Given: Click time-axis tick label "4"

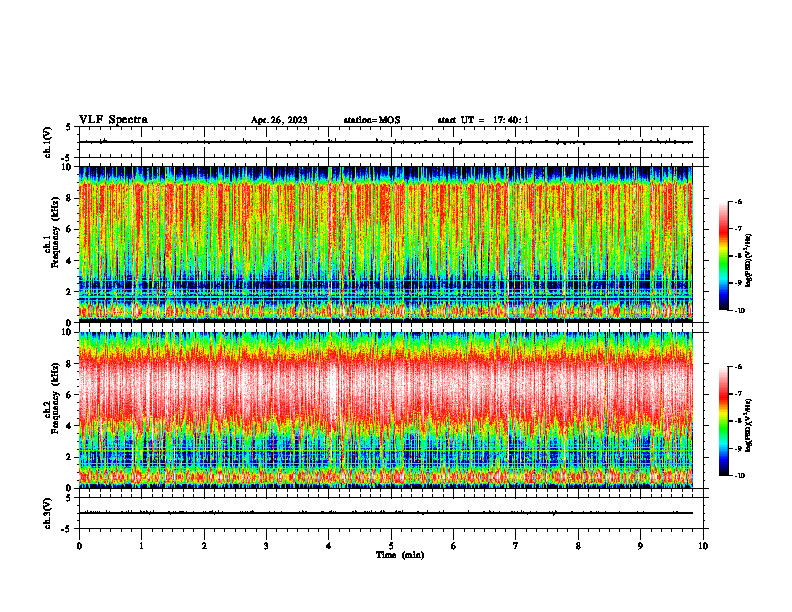Looking at the screenshot, I should 328,546.
